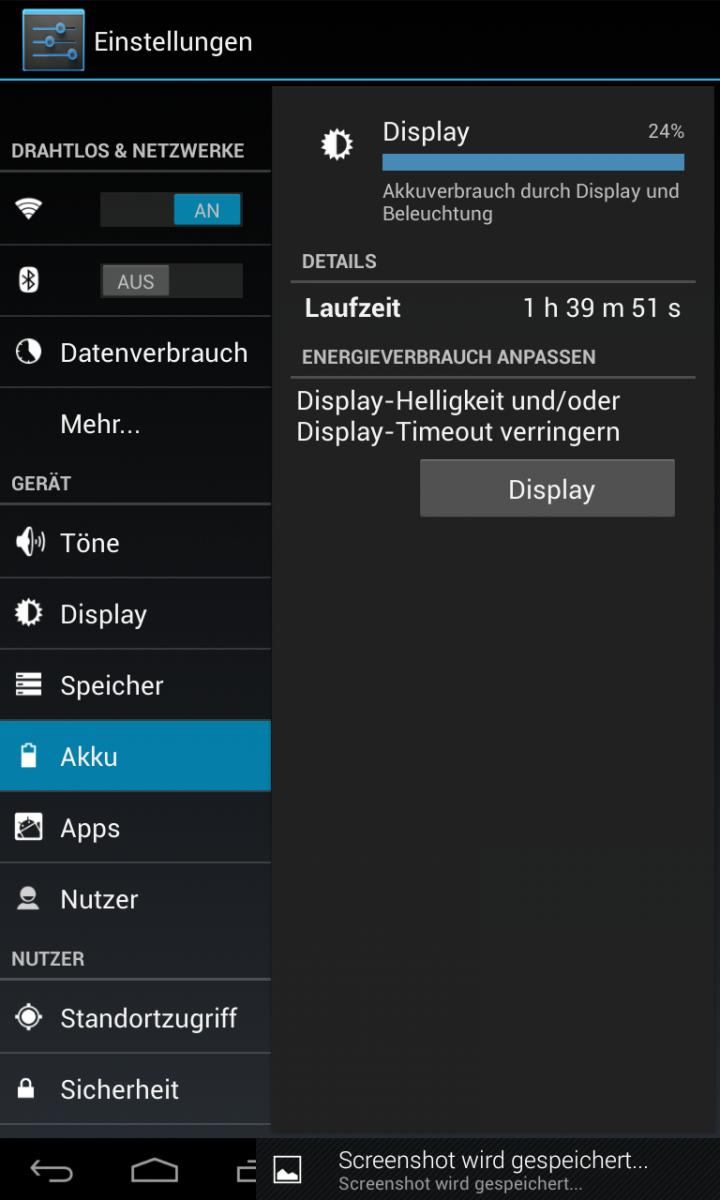Open Datenverbrauch via its pie icon
This screenshot has height=1200, width=720.
click(28, 351)
